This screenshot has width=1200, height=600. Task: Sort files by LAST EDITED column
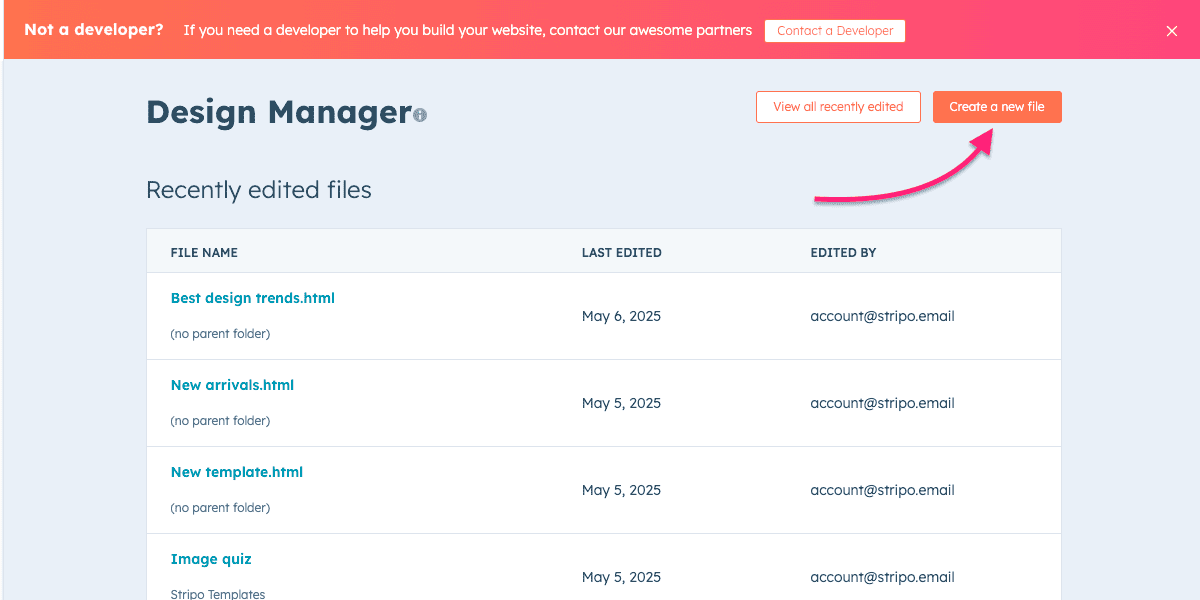[x=621, y=252]
